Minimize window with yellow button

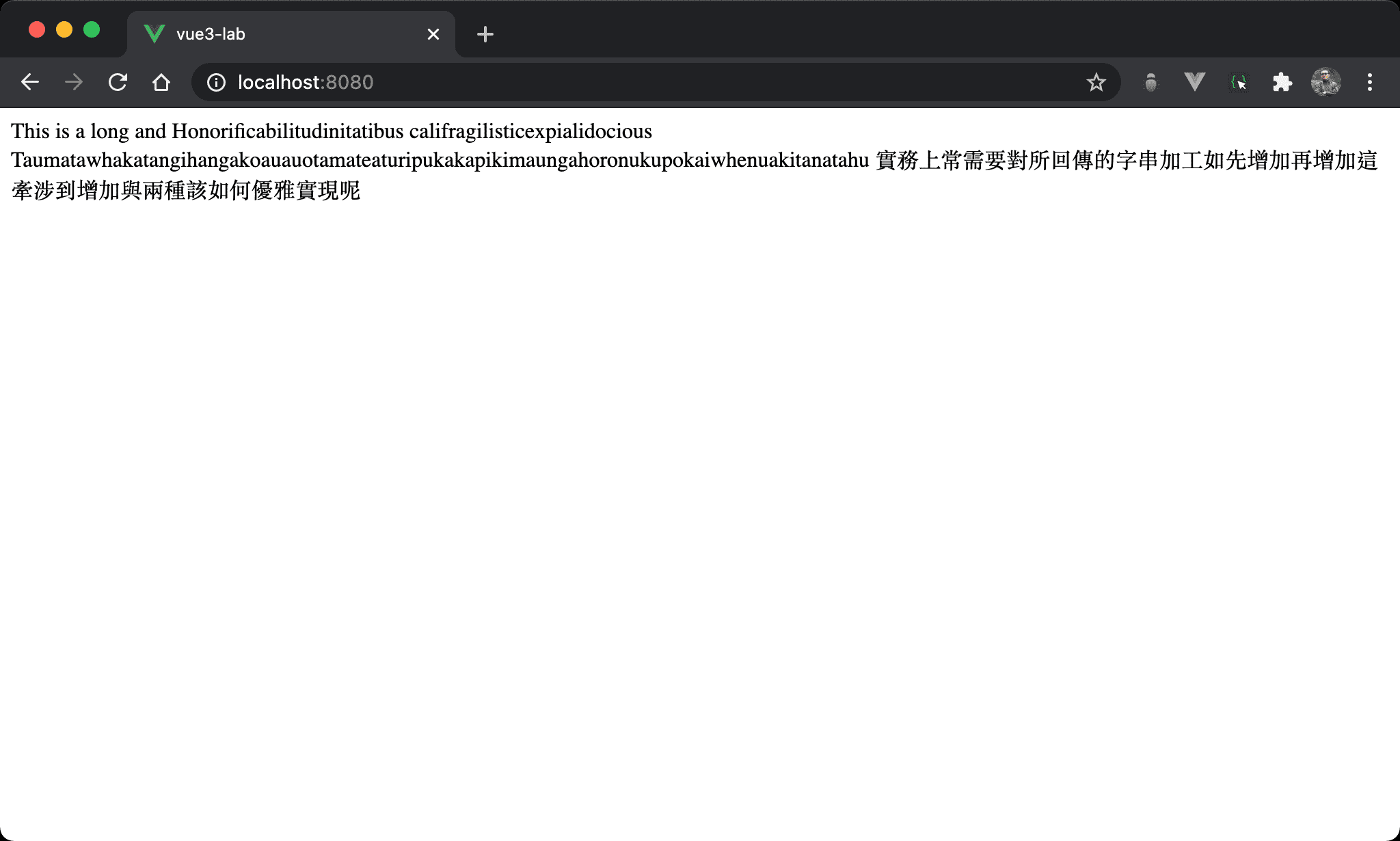click(64, 29)
